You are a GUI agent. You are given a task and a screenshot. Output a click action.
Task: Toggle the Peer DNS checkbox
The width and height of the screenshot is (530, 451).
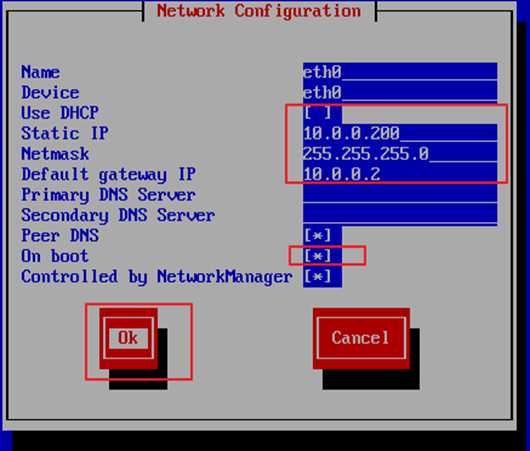(317, 236)
